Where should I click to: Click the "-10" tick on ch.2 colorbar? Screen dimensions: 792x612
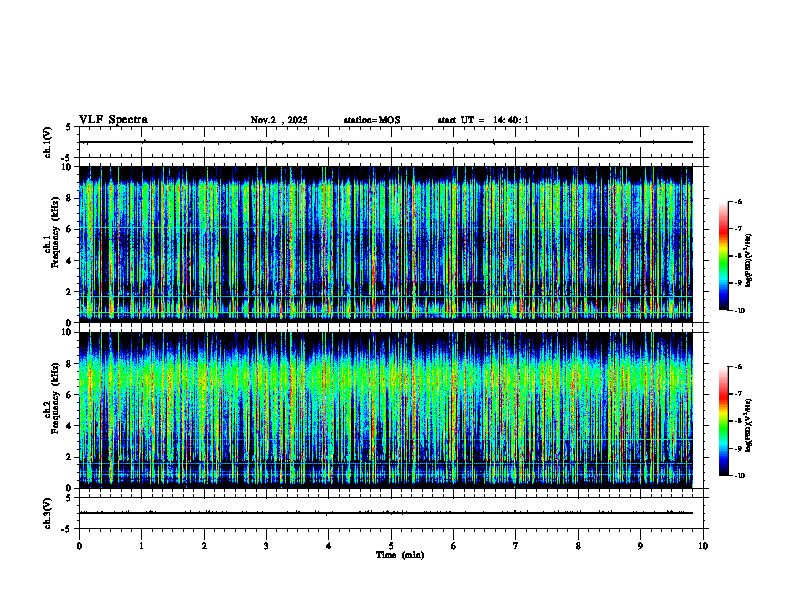(x=740, y=476)
